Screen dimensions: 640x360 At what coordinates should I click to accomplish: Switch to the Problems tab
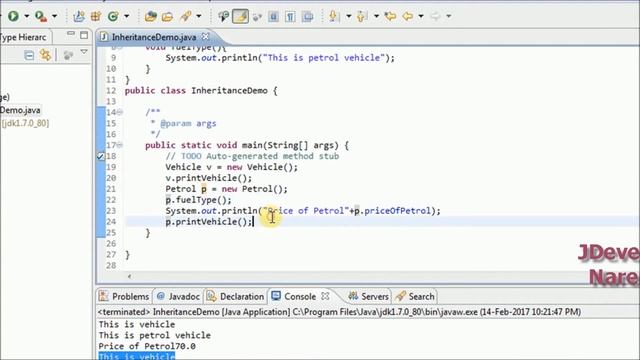[124, 296]
